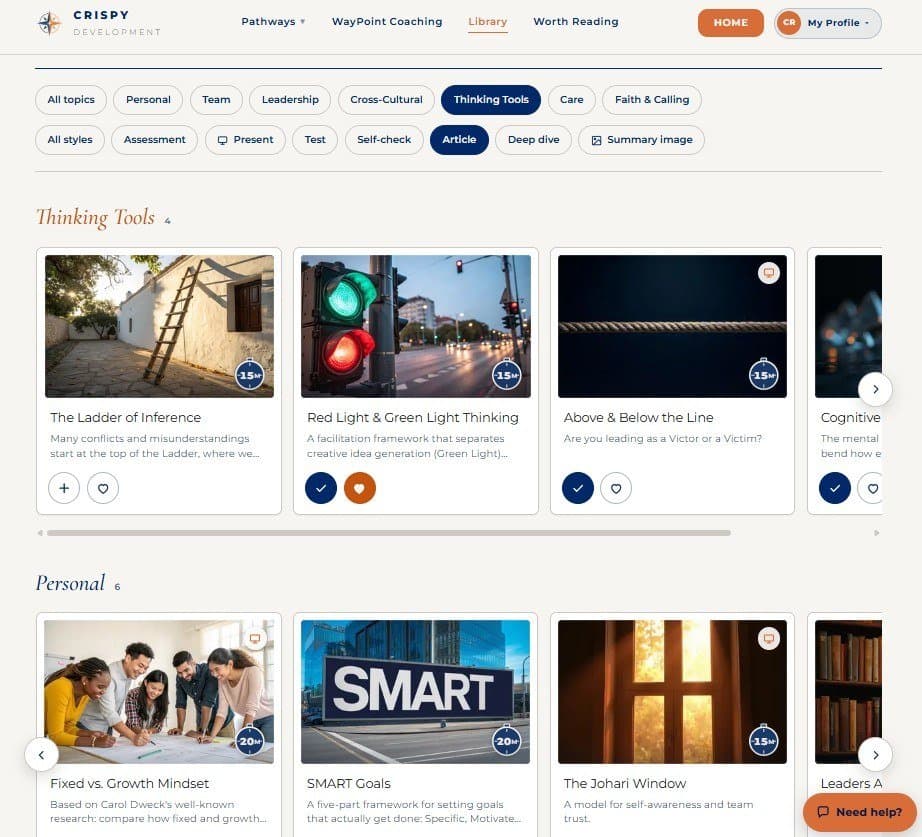Filter by Leadership topic
The image size is (922, 837).
click(290, 99)
